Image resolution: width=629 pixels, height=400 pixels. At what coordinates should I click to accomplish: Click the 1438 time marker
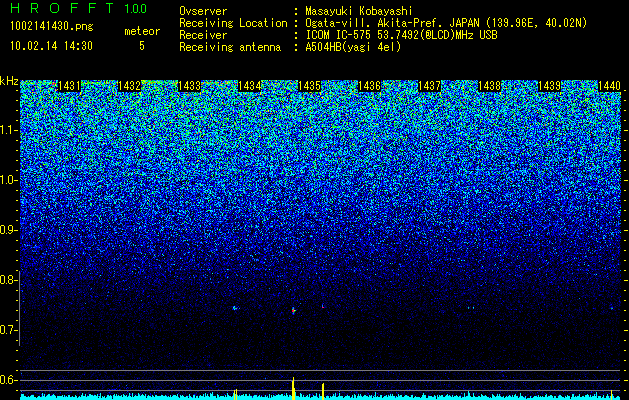[489, 86]
